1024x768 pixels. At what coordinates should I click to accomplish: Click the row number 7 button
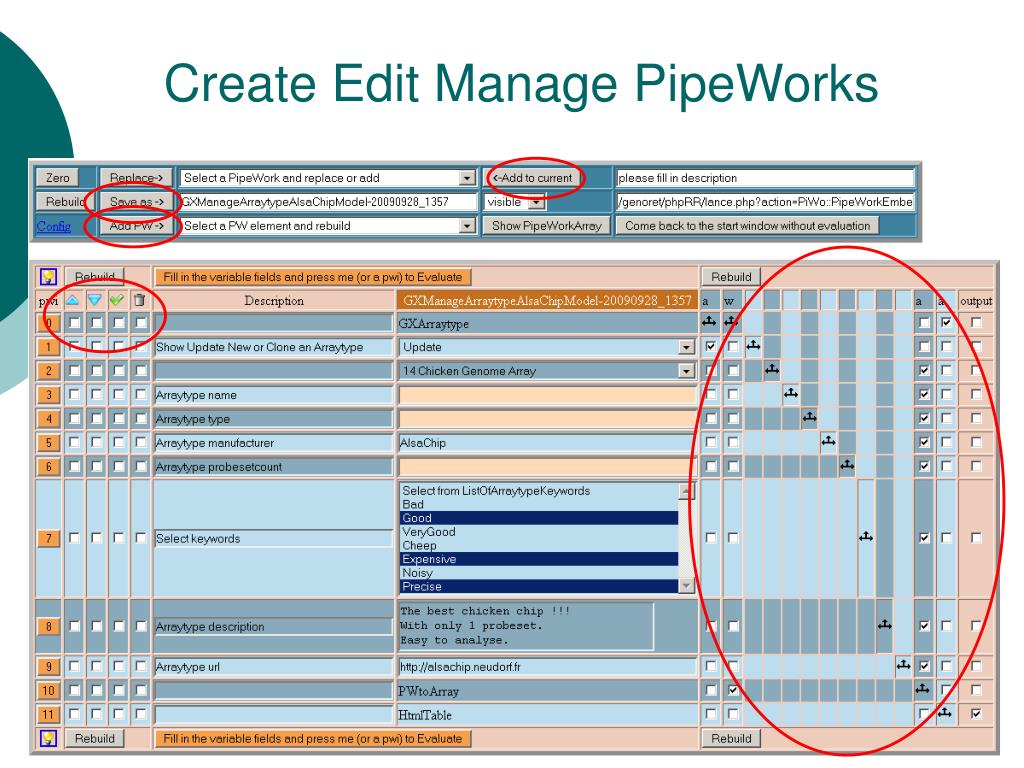[x=48, y=538]
